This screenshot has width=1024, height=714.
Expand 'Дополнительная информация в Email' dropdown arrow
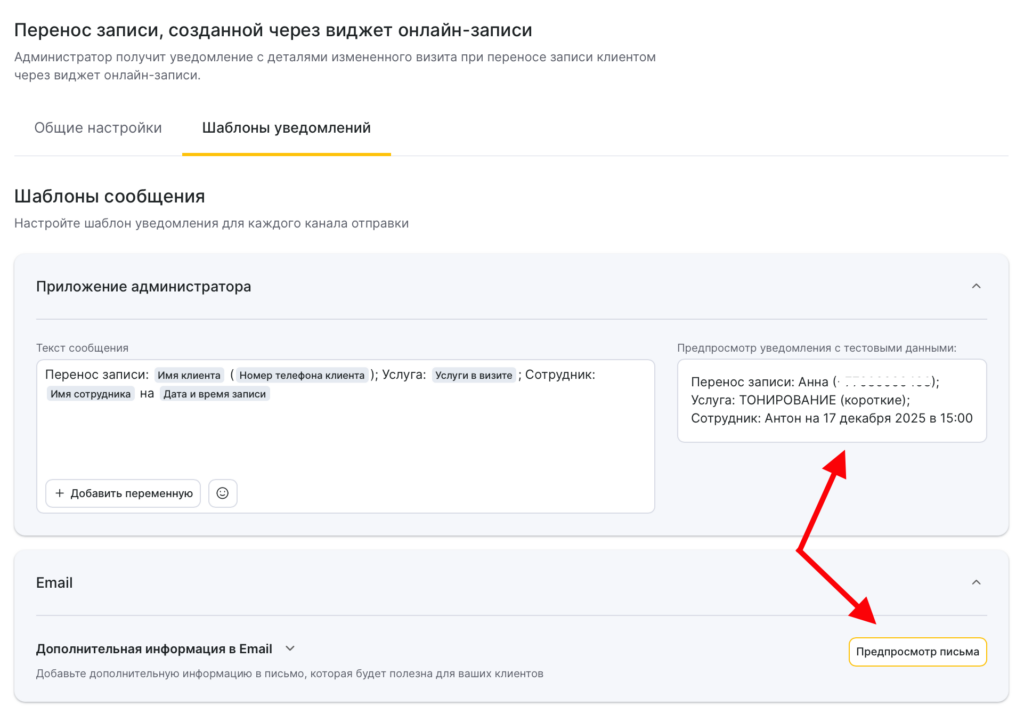point(290,649)
